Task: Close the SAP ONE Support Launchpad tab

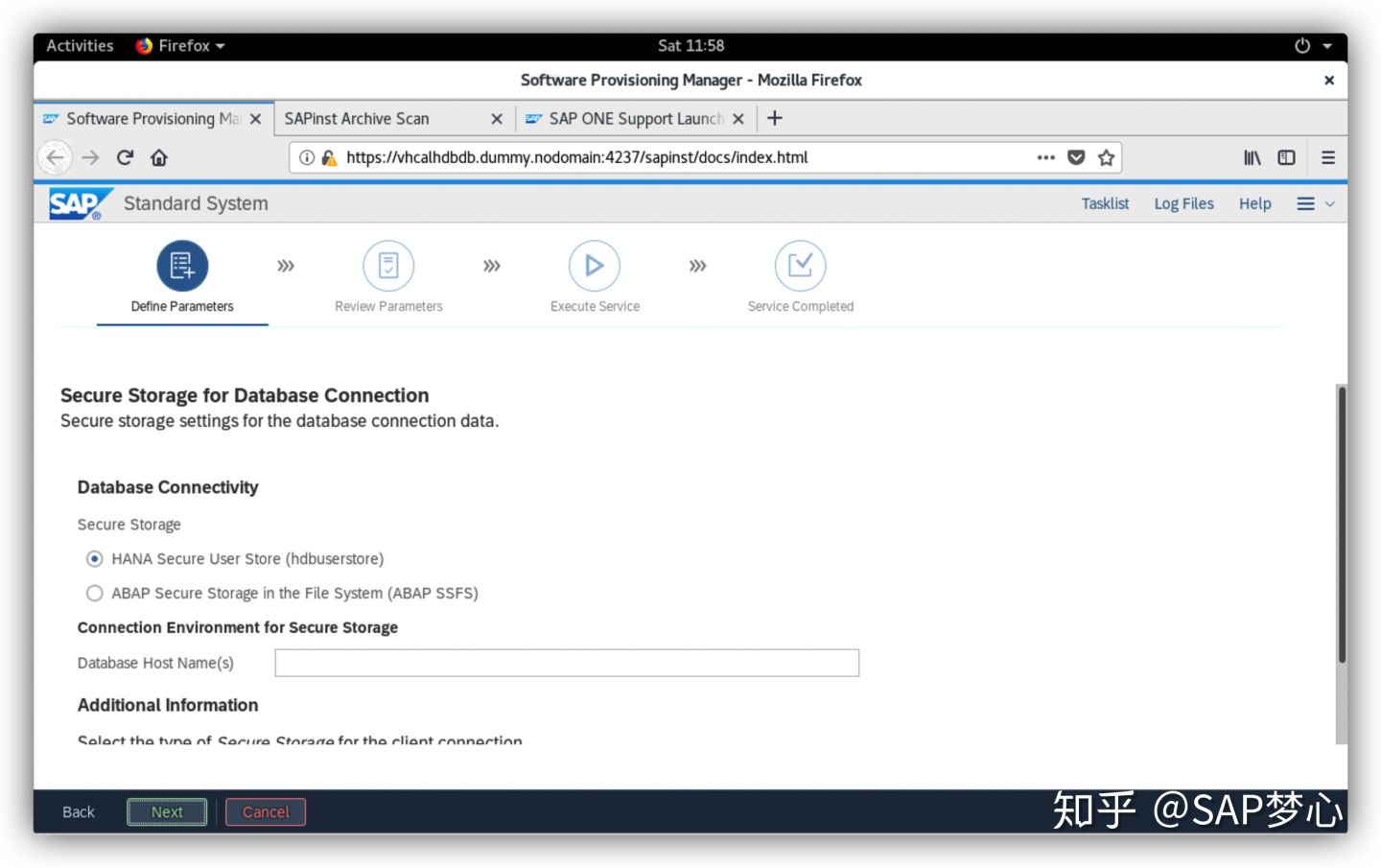Action: point(738,119)
